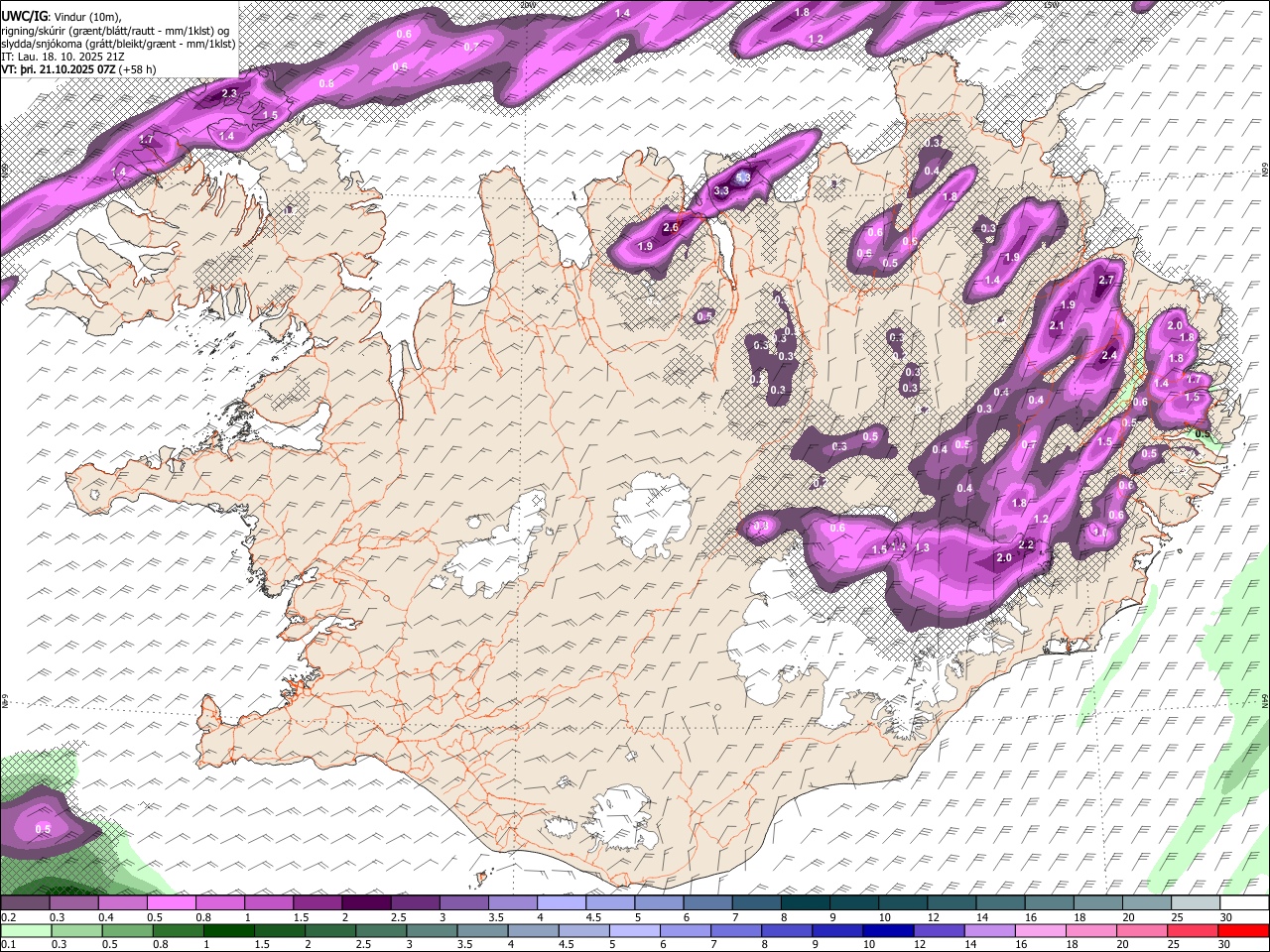Click the 3.3 precipitation value on the map

[x=721, y=190]
